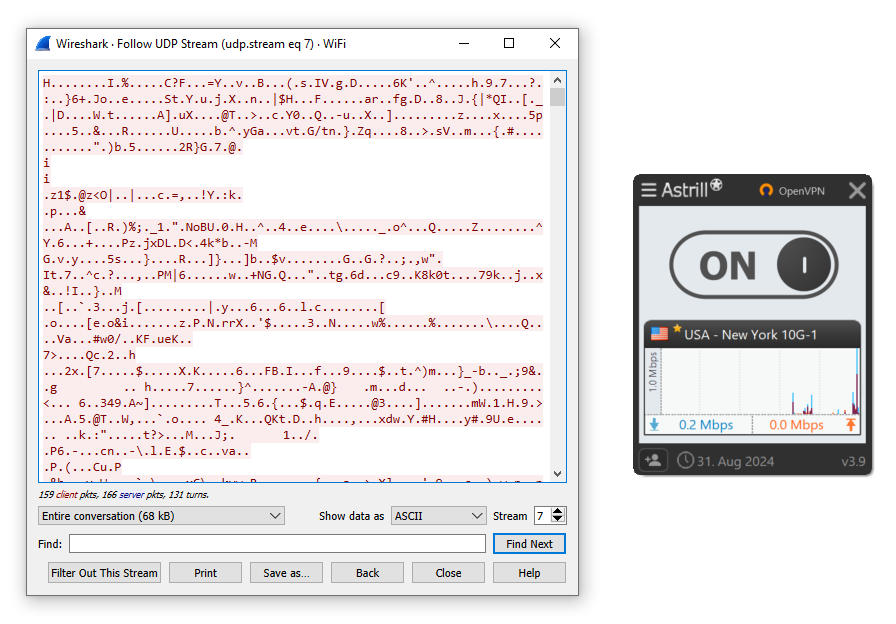
Task: Click the download speed arrow icon
Action: pos(654,425)
